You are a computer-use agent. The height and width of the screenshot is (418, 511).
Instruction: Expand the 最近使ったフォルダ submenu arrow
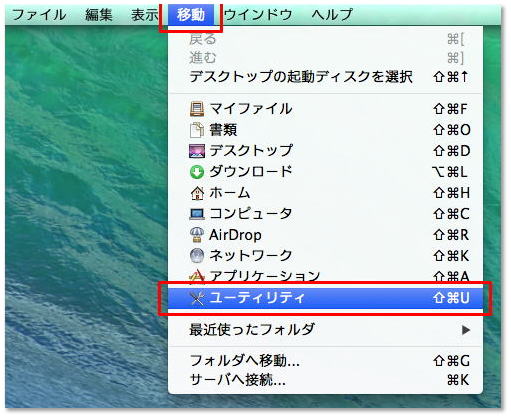tap(466, 330)
